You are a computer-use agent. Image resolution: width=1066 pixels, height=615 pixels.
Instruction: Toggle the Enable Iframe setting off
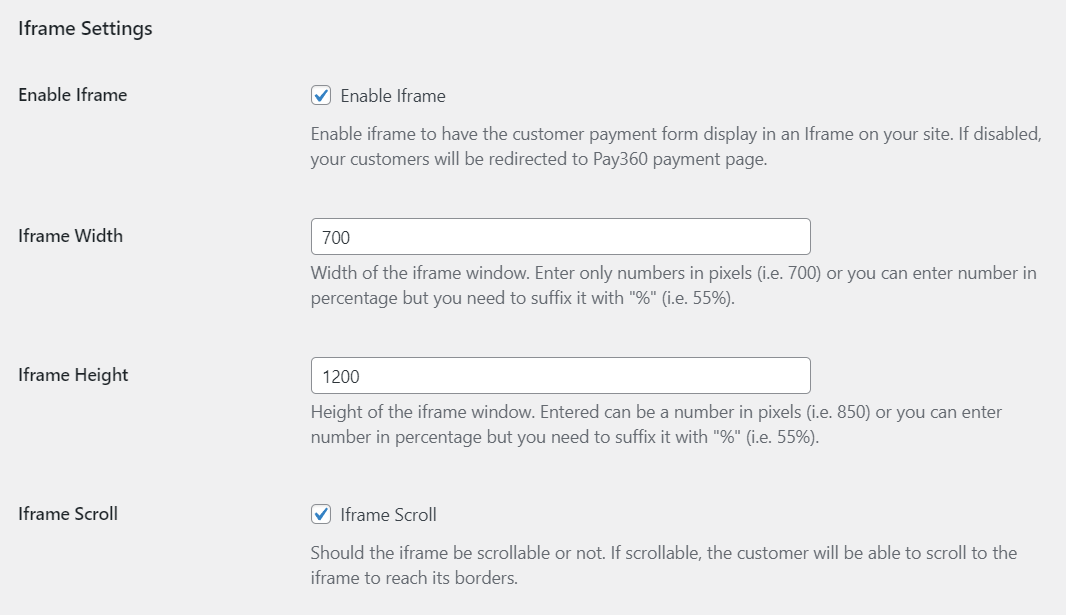[323, 95]
